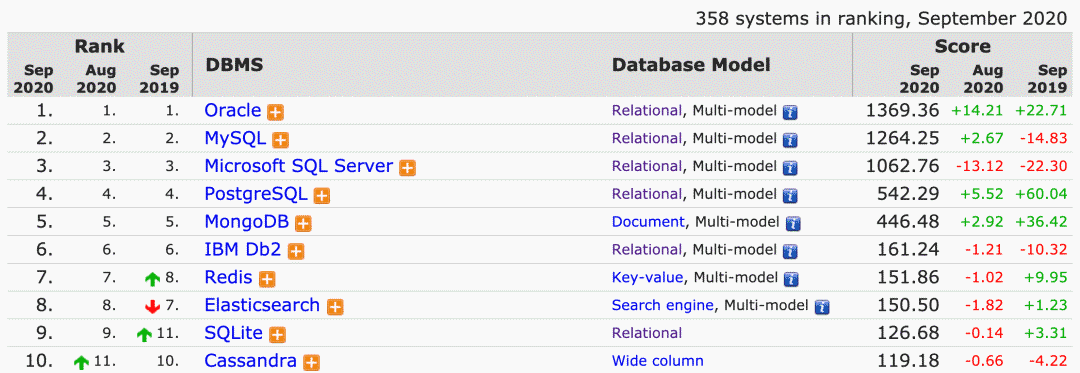
Task: Click the Relational link in MySQL row
Action: point(647,138)
